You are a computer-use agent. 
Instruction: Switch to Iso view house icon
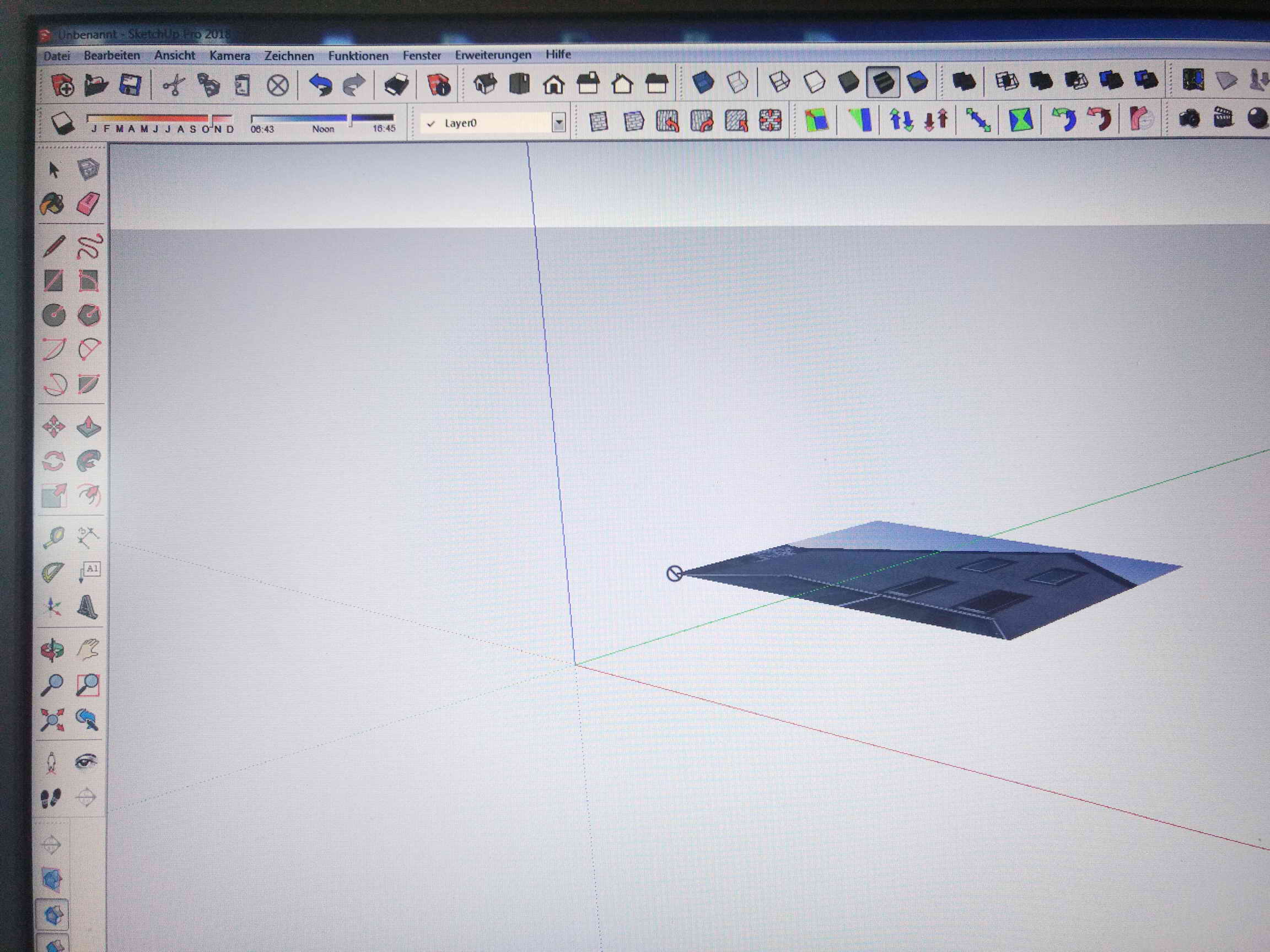tap(485, 84)
